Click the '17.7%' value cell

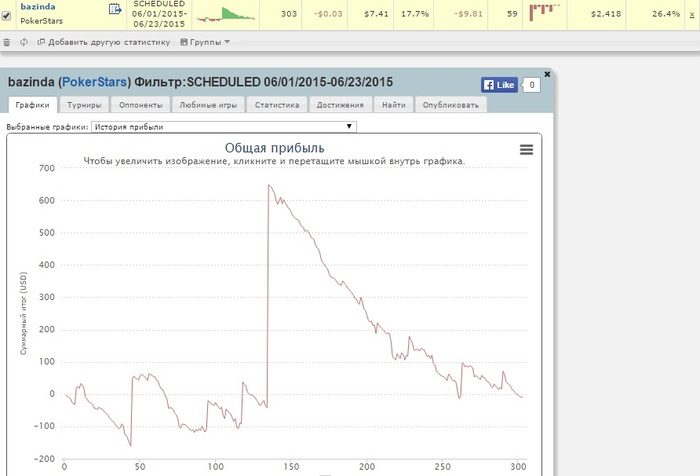tap(415, 14)
